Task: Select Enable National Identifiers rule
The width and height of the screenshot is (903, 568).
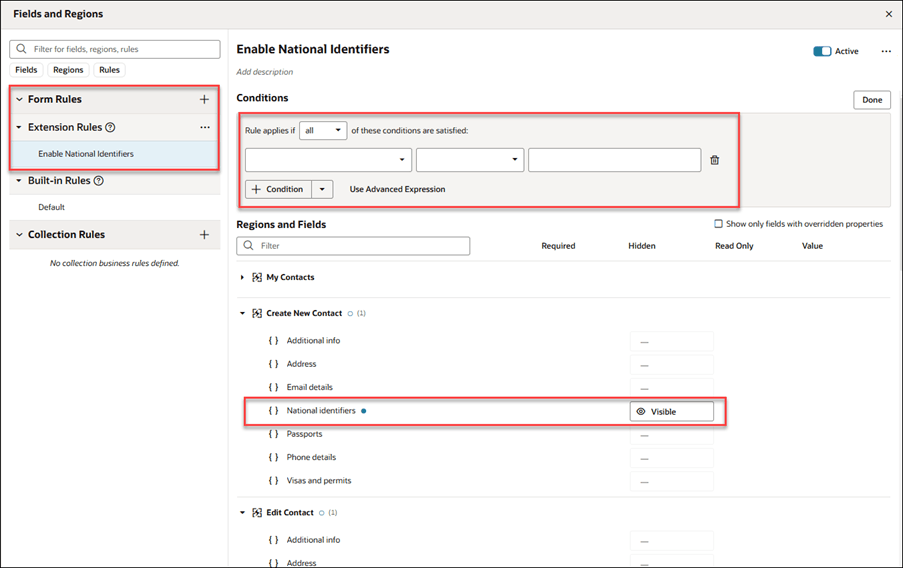Action: coord(114,154)
